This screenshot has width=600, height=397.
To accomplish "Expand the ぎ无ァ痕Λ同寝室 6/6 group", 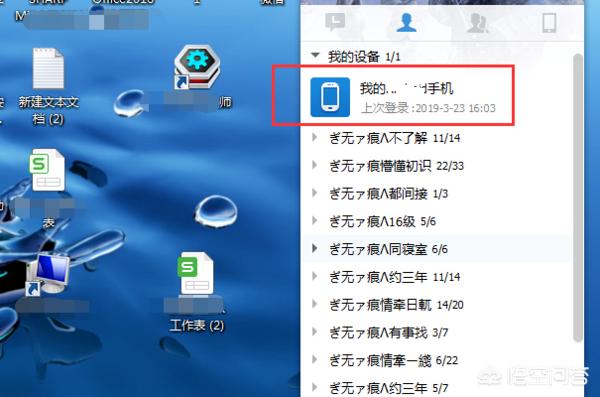I will (315, 248).
